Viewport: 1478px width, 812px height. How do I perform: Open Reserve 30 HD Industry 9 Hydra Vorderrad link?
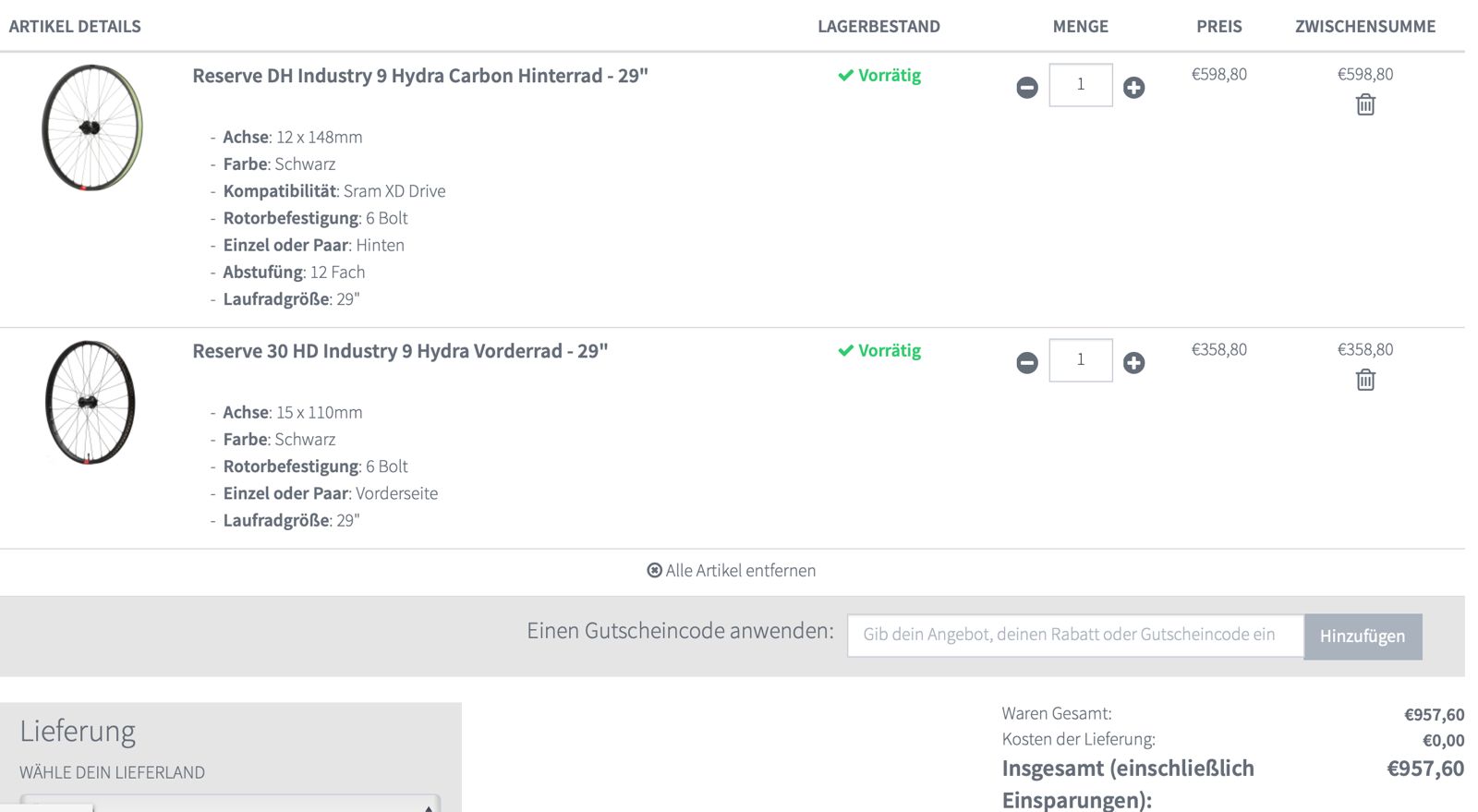400,351
